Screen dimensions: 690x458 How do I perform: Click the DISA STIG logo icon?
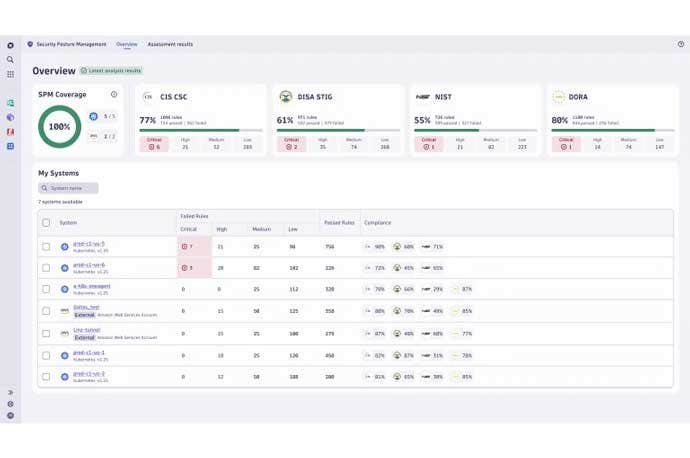tap(286, 97)
